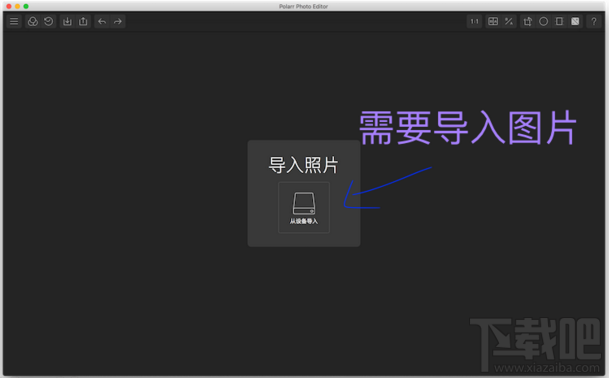The height and width of the screenshot is (378, 609).
Task: Open the before/after compare icon
Action: (493, 21)
